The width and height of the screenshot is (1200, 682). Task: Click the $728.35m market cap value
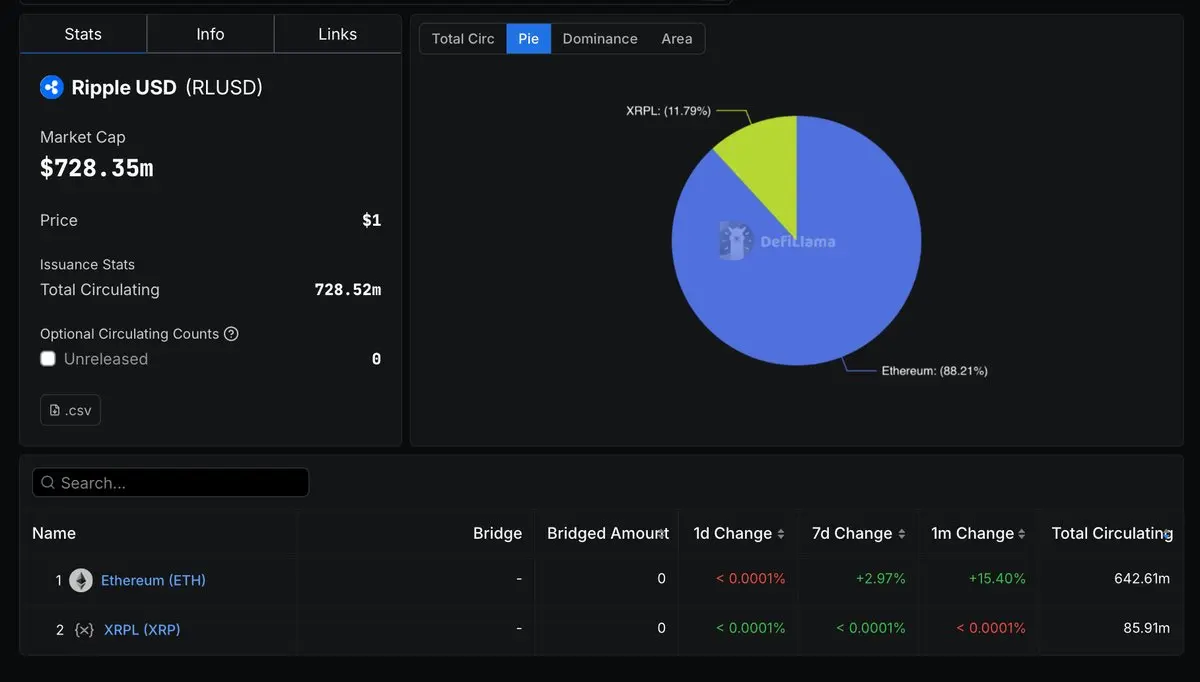pyautogui.click(x=96, y=168)
